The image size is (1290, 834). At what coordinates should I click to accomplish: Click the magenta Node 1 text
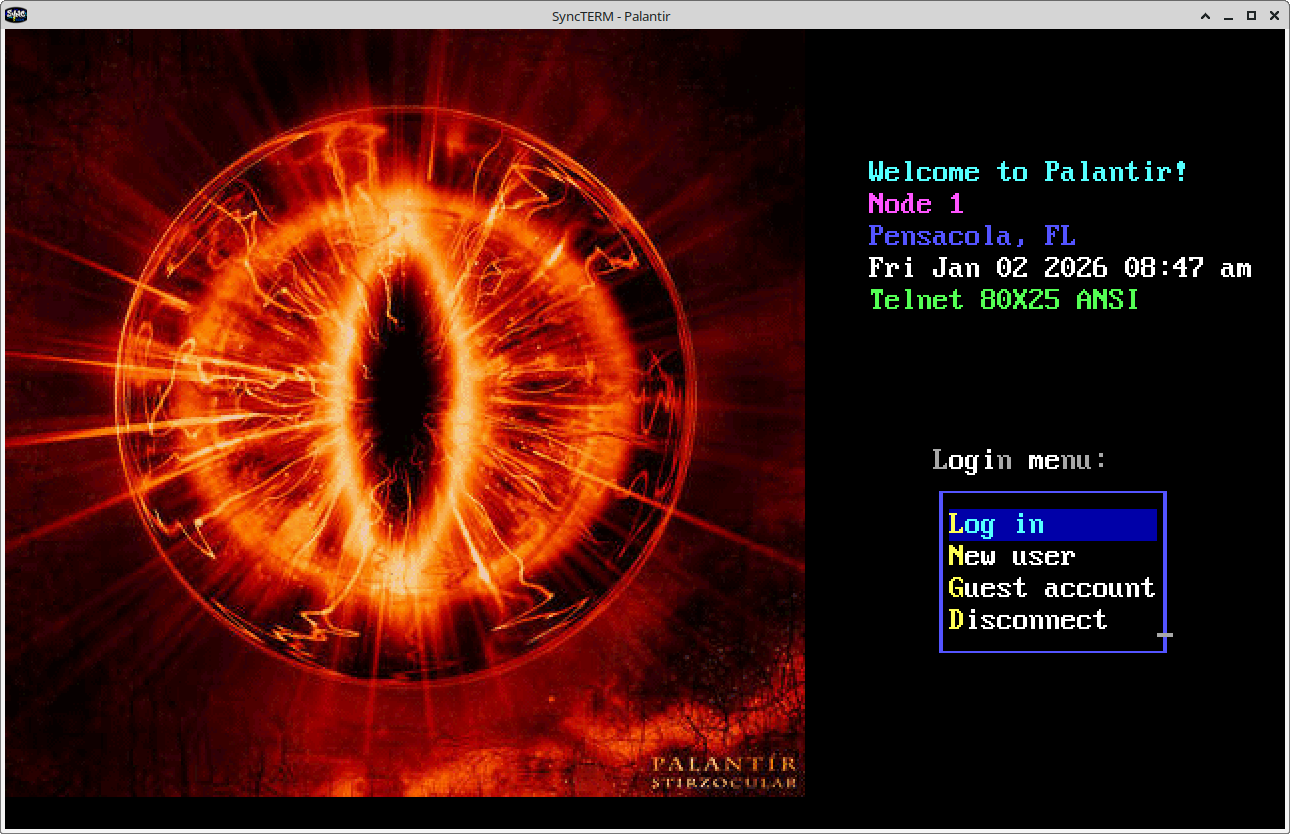point(915,204)
